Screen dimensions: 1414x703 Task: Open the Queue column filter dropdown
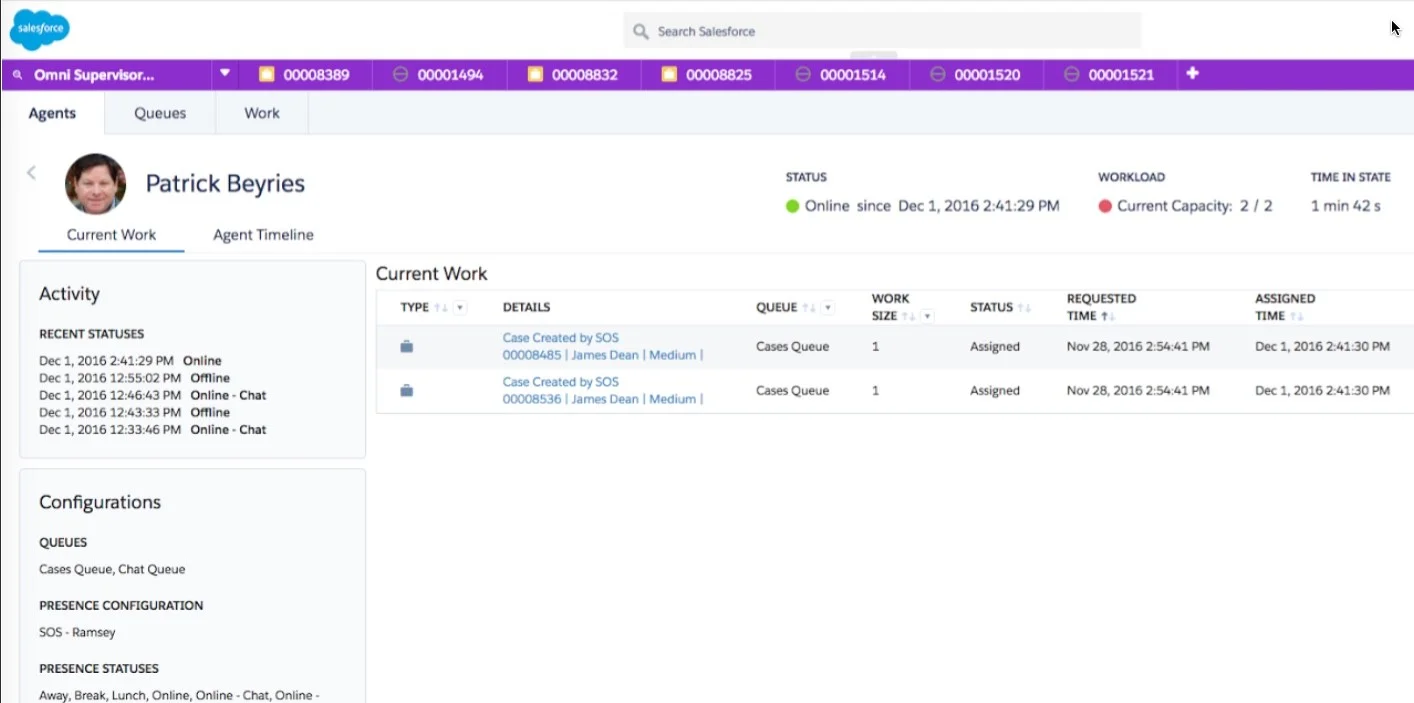coord(828,308)
